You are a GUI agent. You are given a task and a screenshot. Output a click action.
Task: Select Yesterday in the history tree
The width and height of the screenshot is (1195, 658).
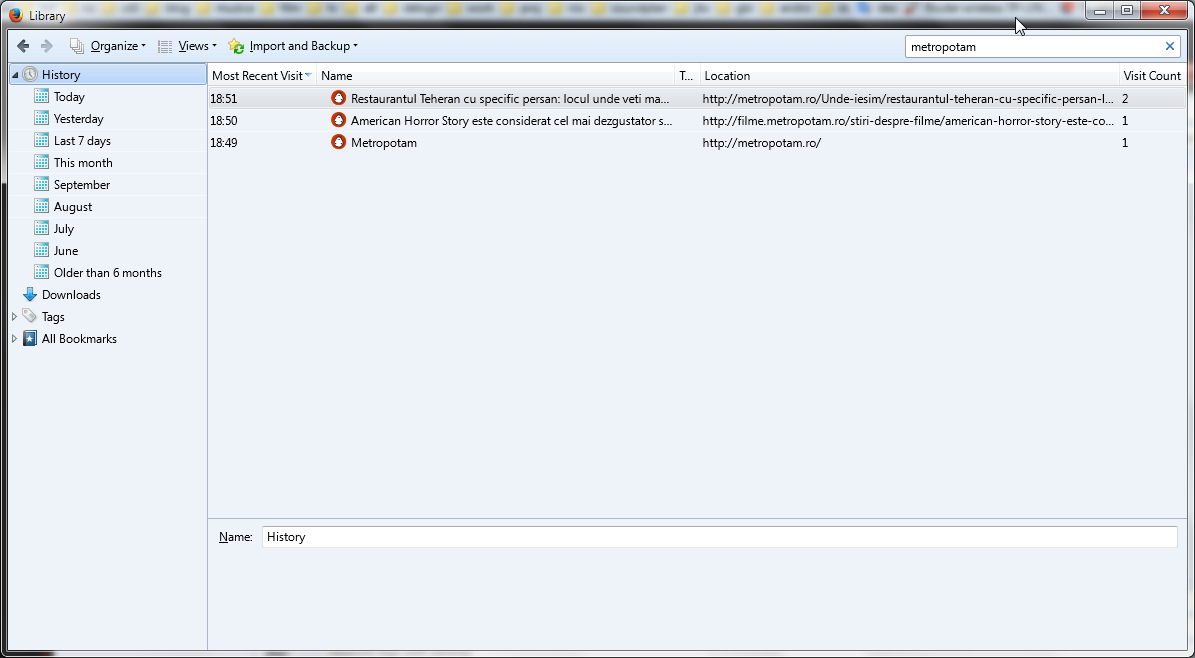pos(78,119)
